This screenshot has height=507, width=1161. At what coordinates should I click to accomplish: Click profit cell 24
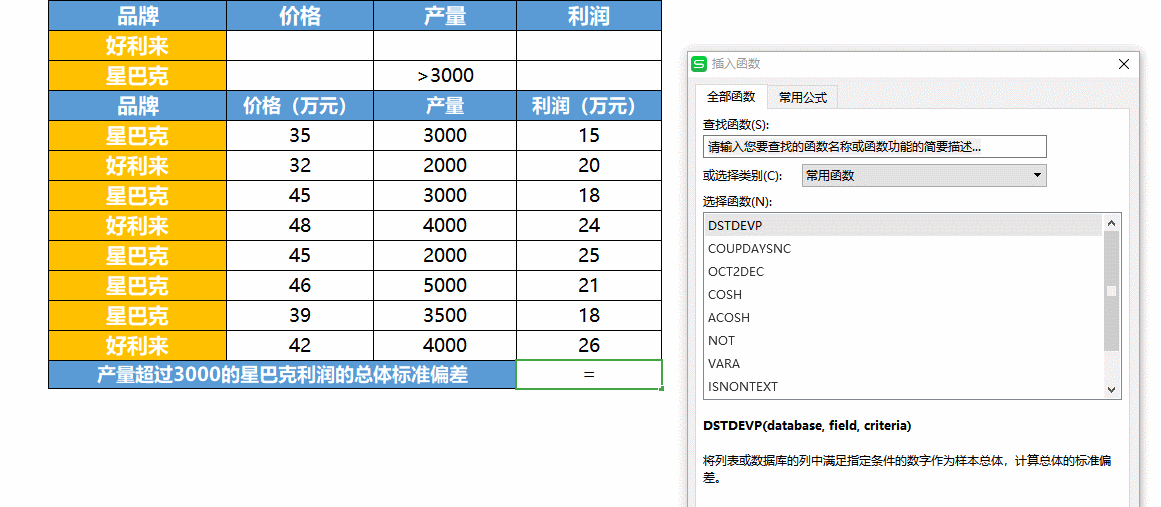[589, 226]
